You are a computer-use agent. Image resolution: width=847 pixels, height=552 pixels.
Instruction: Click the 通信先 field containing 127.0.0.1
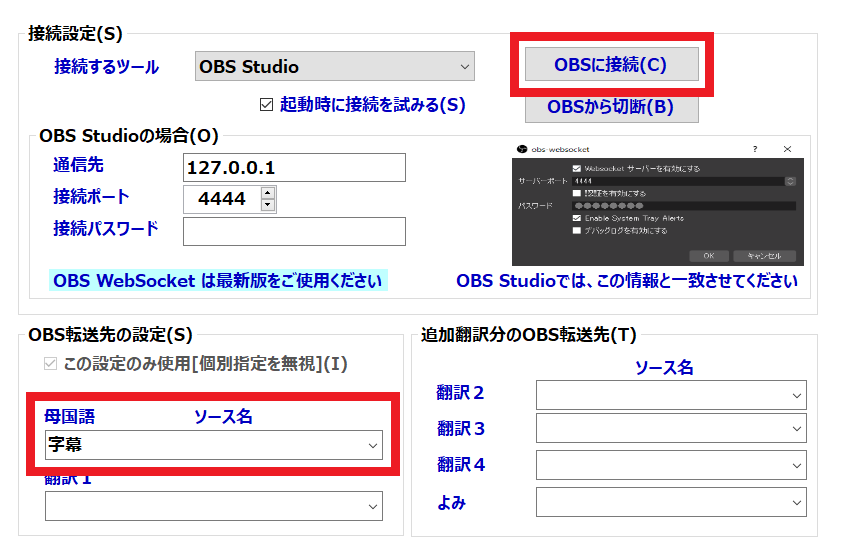pos(294,167)
